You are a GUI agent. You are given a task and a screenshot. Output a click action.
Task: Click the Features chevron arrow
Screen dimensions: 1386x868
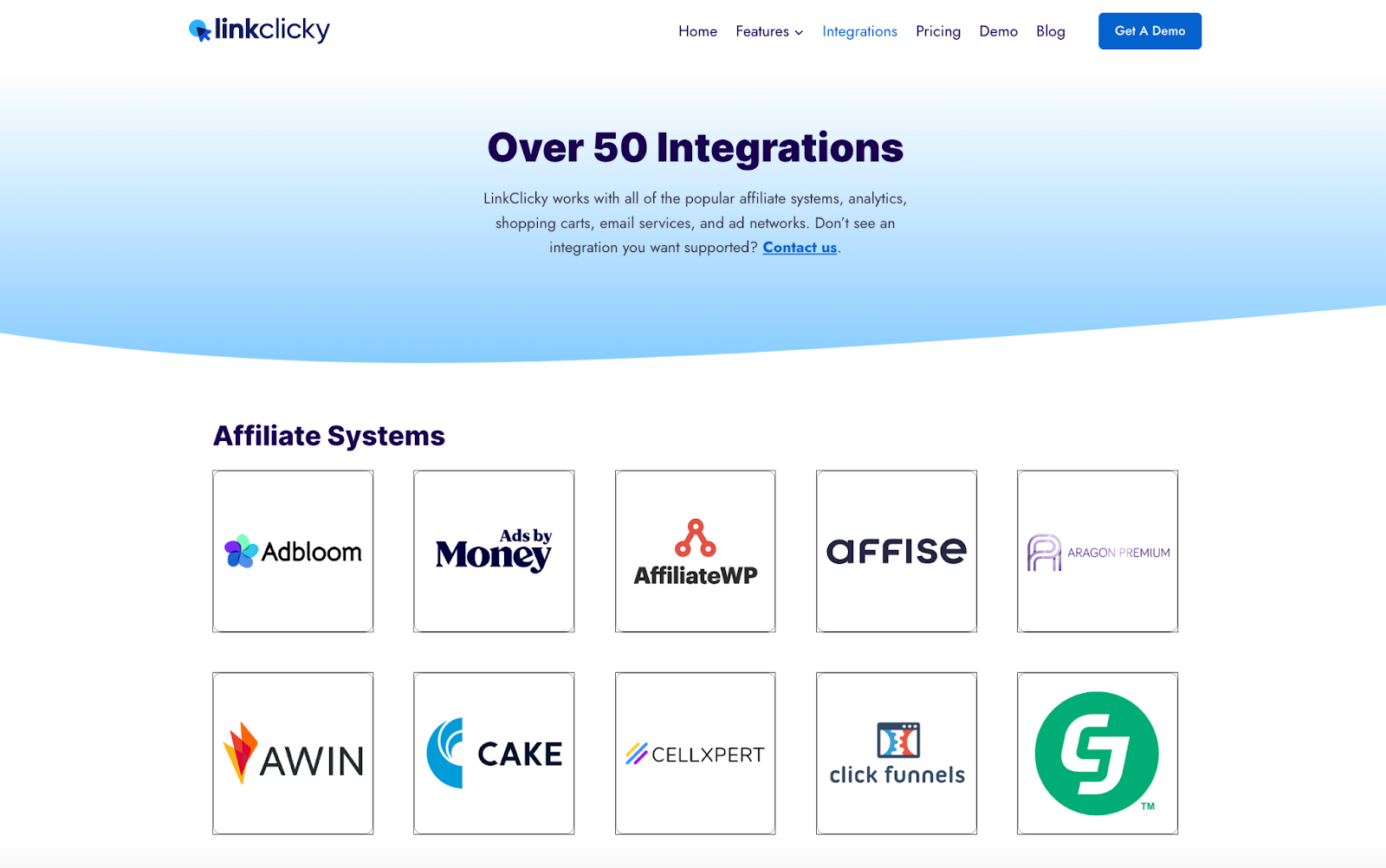tap(799, 32)
